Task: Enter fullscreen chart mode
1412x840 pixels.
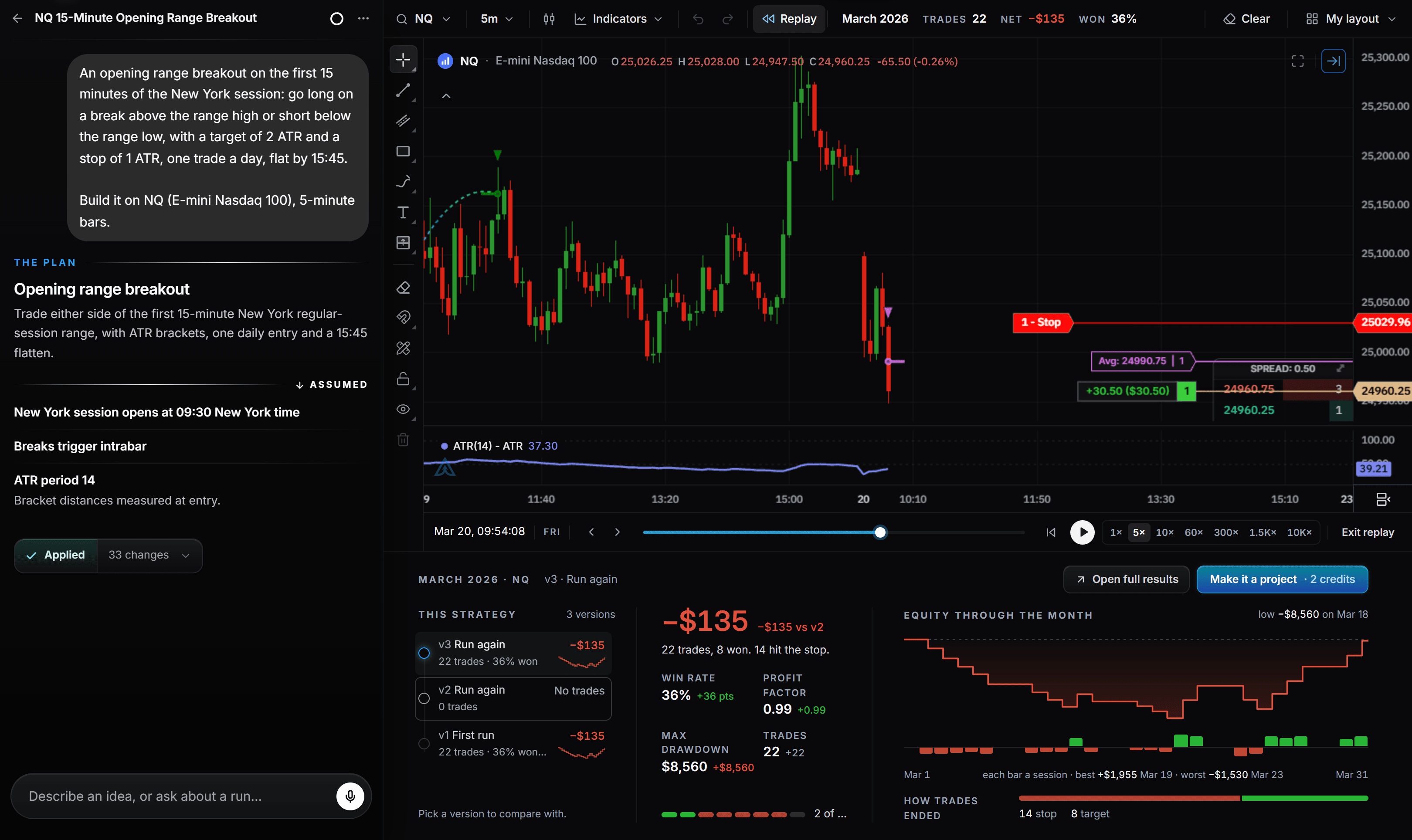Action: click(x=1298, y=61)
